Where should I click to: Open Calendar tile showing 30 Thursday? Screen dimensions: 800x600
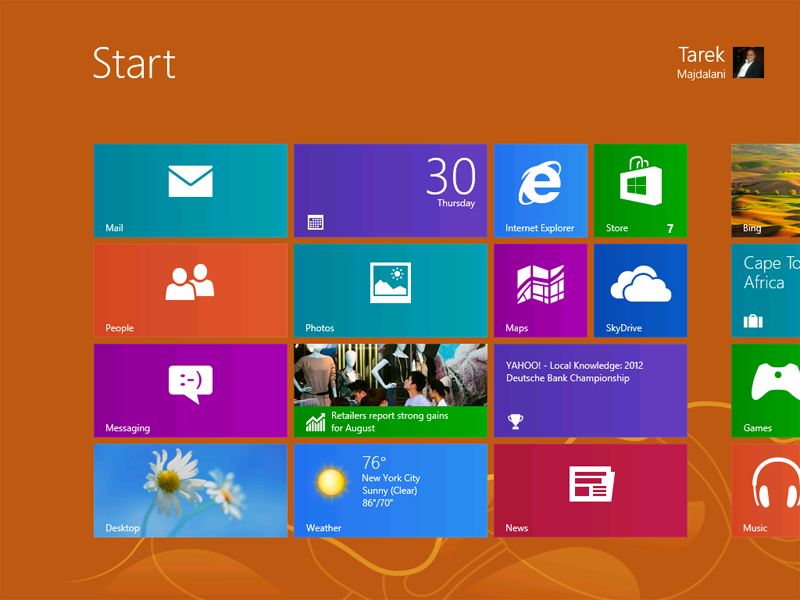click(390, 190)
